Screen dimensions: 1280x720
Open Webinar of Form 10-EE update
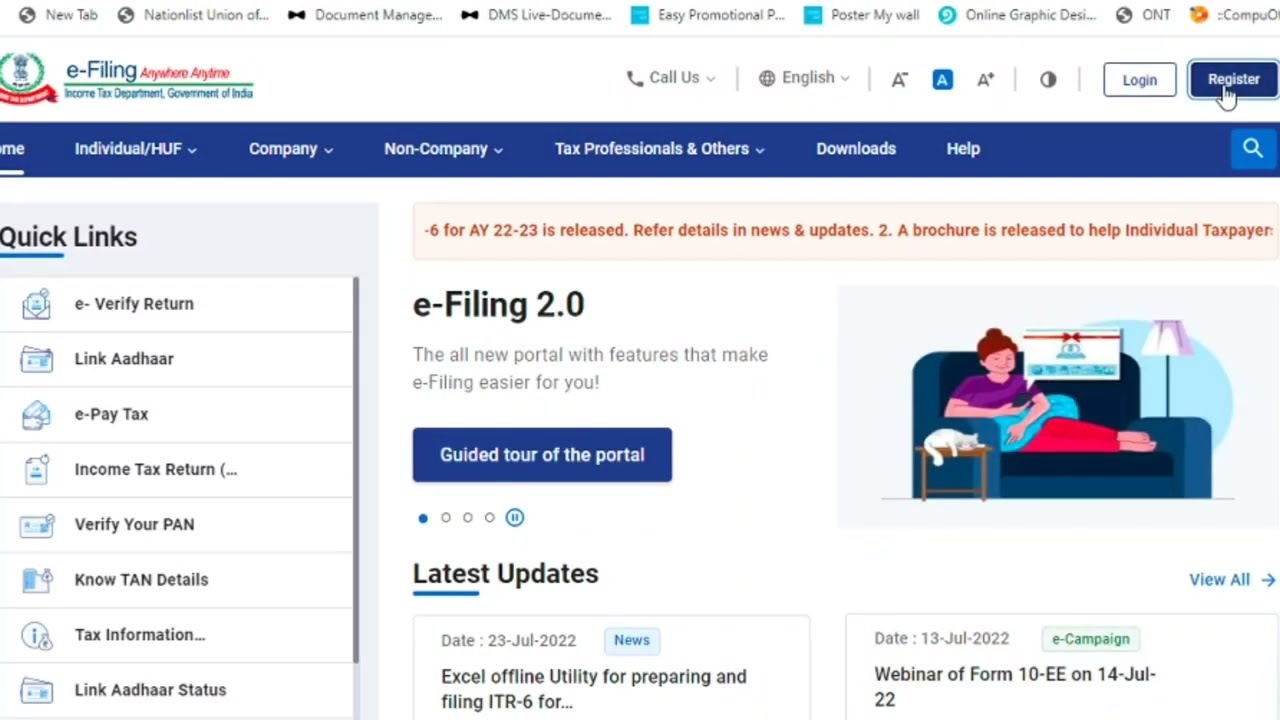point(1015,687)
